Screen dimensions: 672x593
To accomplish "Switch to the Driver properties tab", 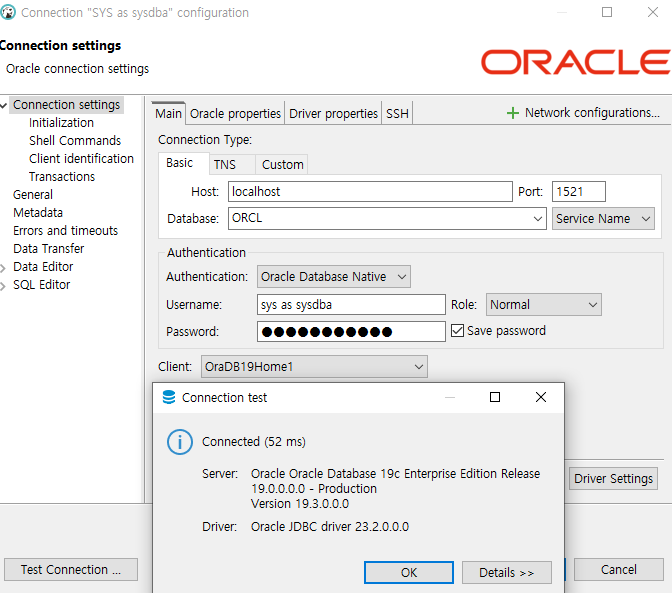I will 333,114.
